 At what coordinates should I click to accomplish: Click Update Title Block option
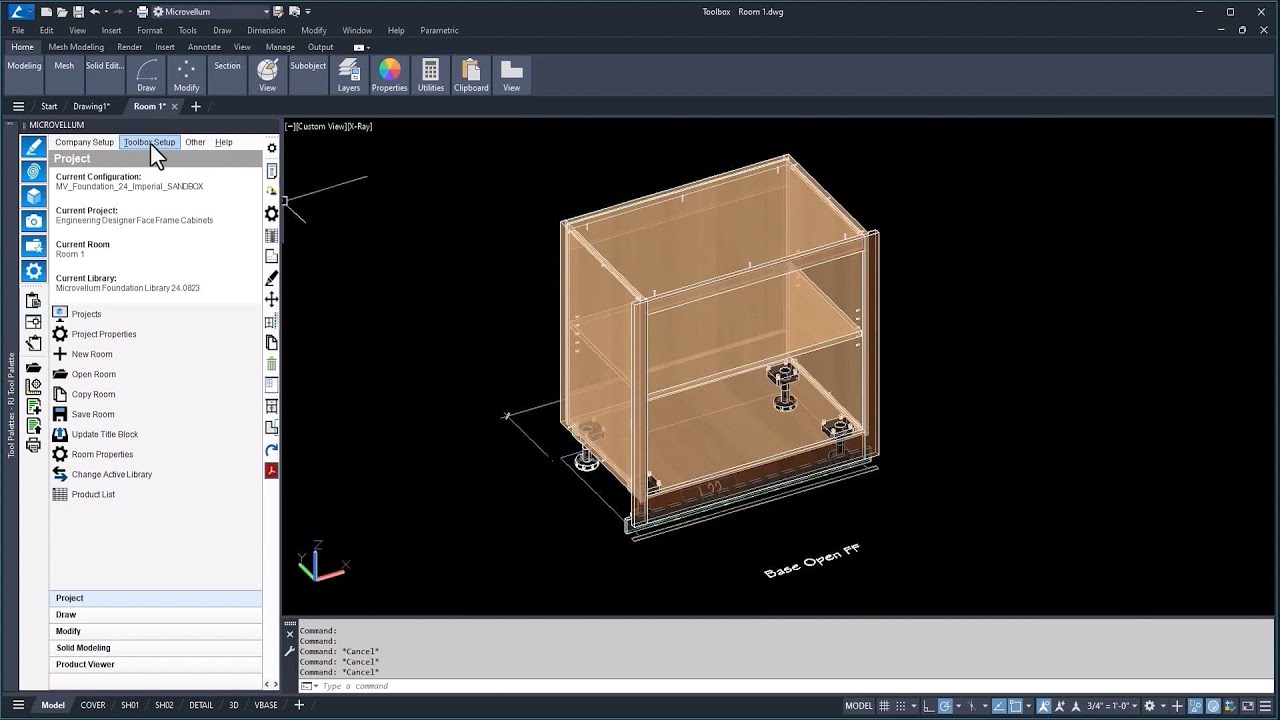[105, 434]
